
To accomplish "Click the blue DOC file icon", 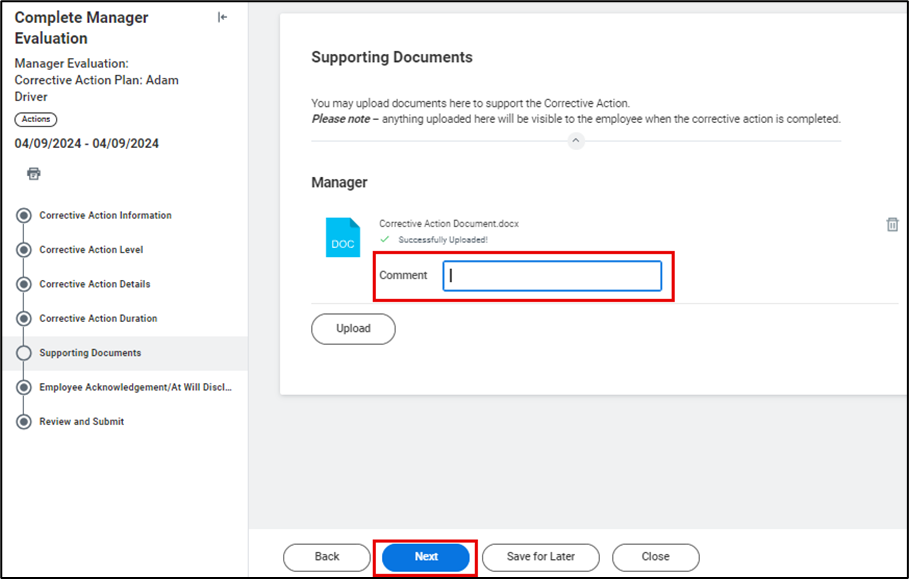I will coord(343,238).
